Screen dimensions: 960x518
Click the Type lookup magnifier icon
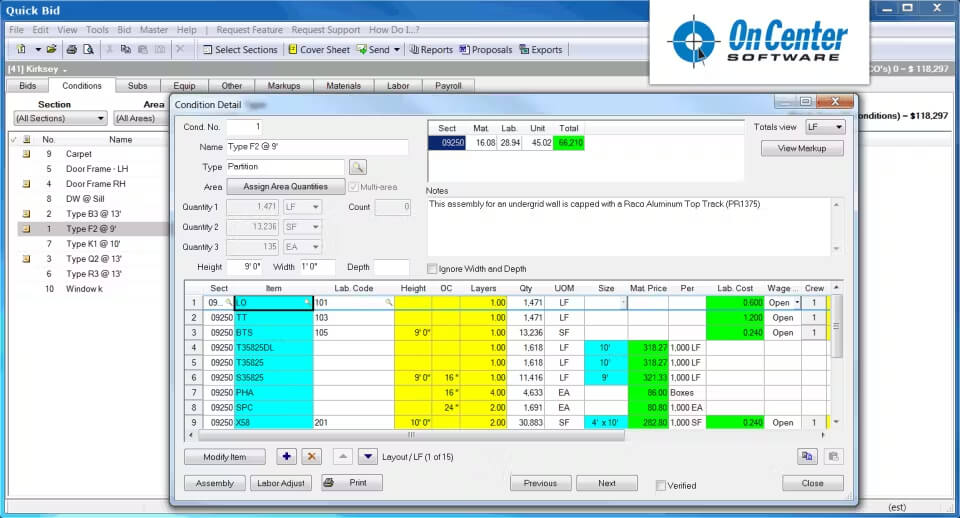pyautogui.click(x=358, y=167)
